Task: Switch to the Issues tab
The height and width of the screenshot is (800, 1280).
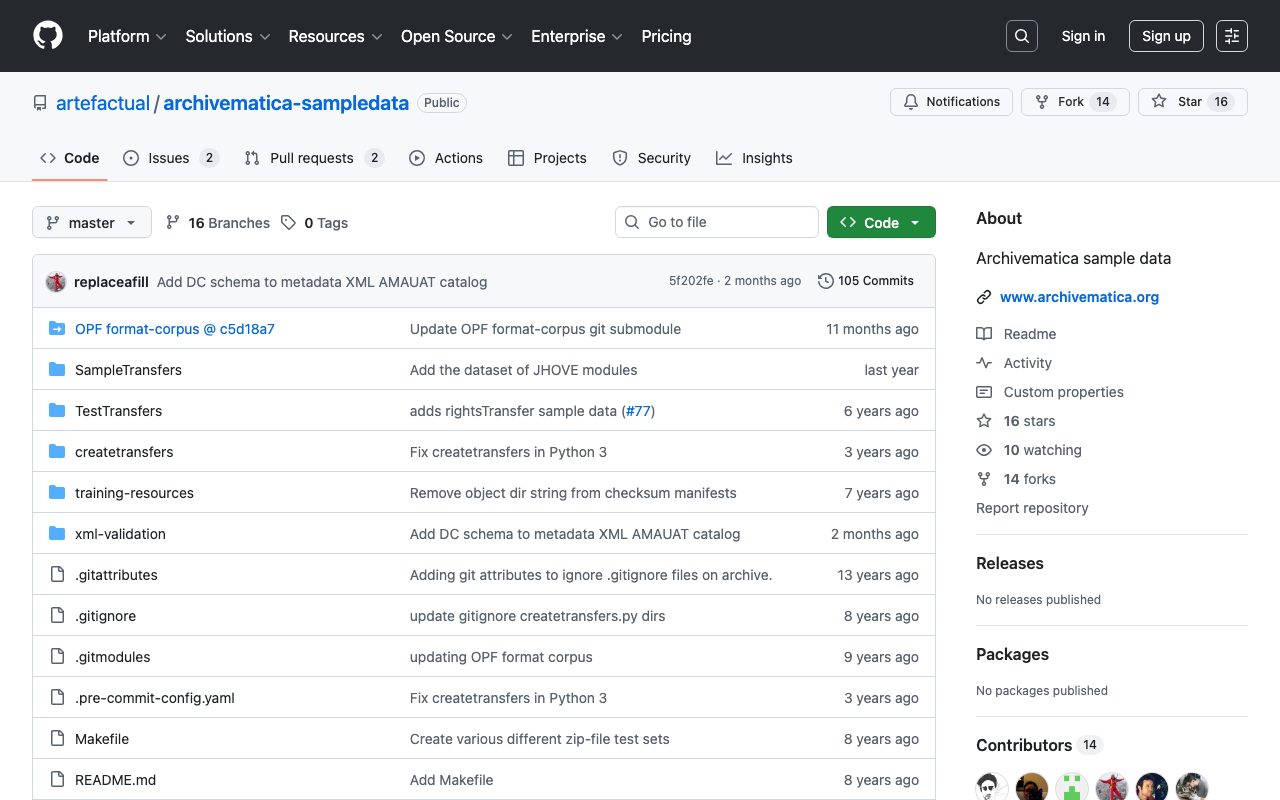Action: tap(169, 158)
